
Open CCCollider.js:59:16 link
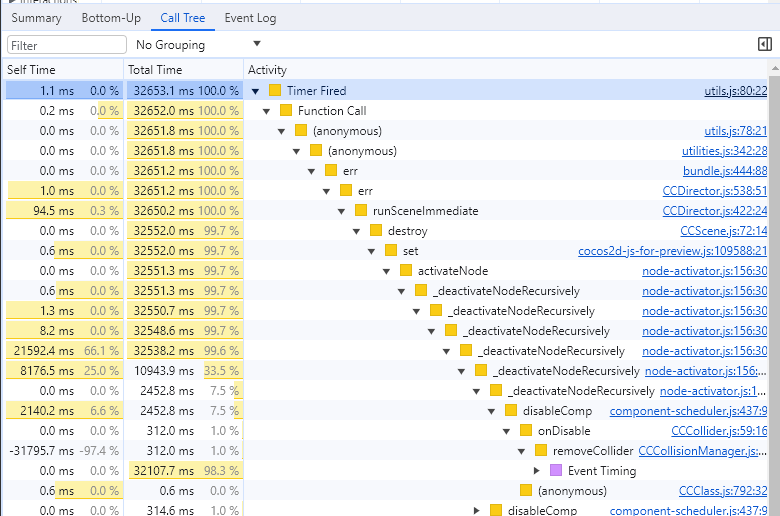(x=719, y=430)
